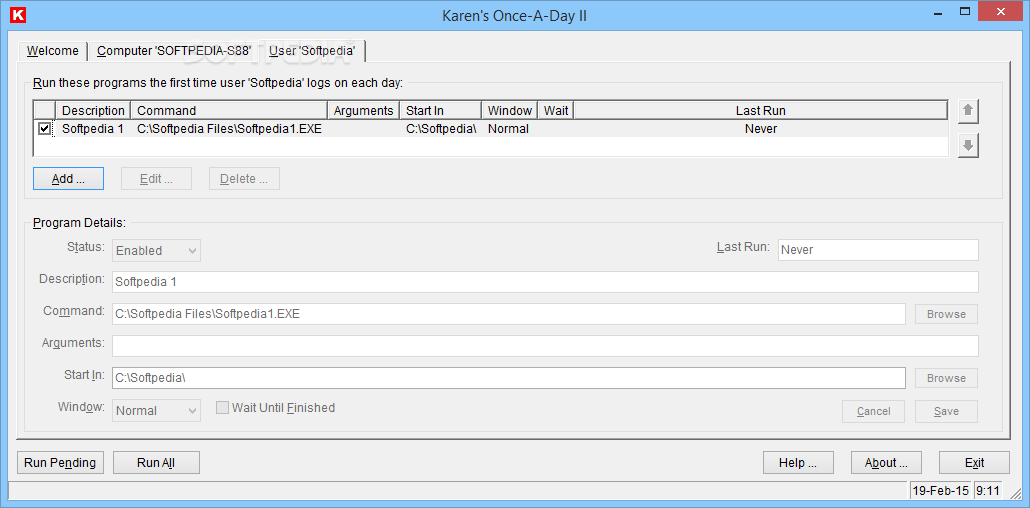Click the Save button
Image resolution: width=1030 pixels, height=508 pixels.
(x=947, y=411)
